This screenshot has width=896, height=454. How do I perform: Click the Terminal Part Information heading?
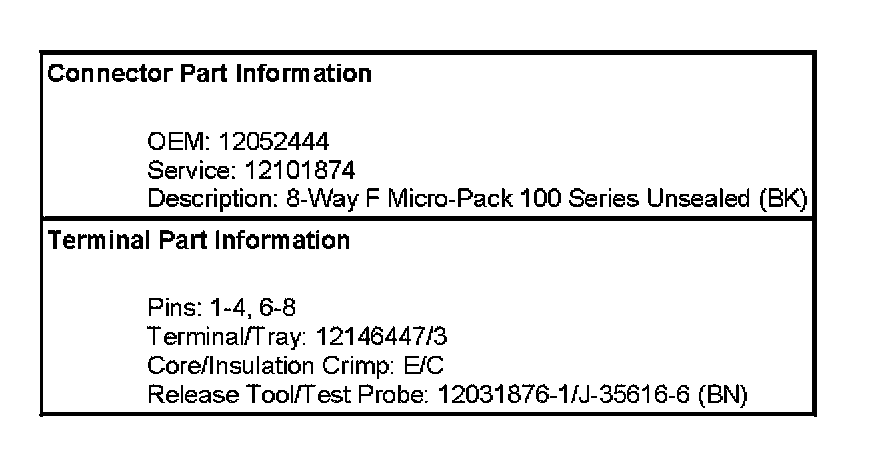199,241
